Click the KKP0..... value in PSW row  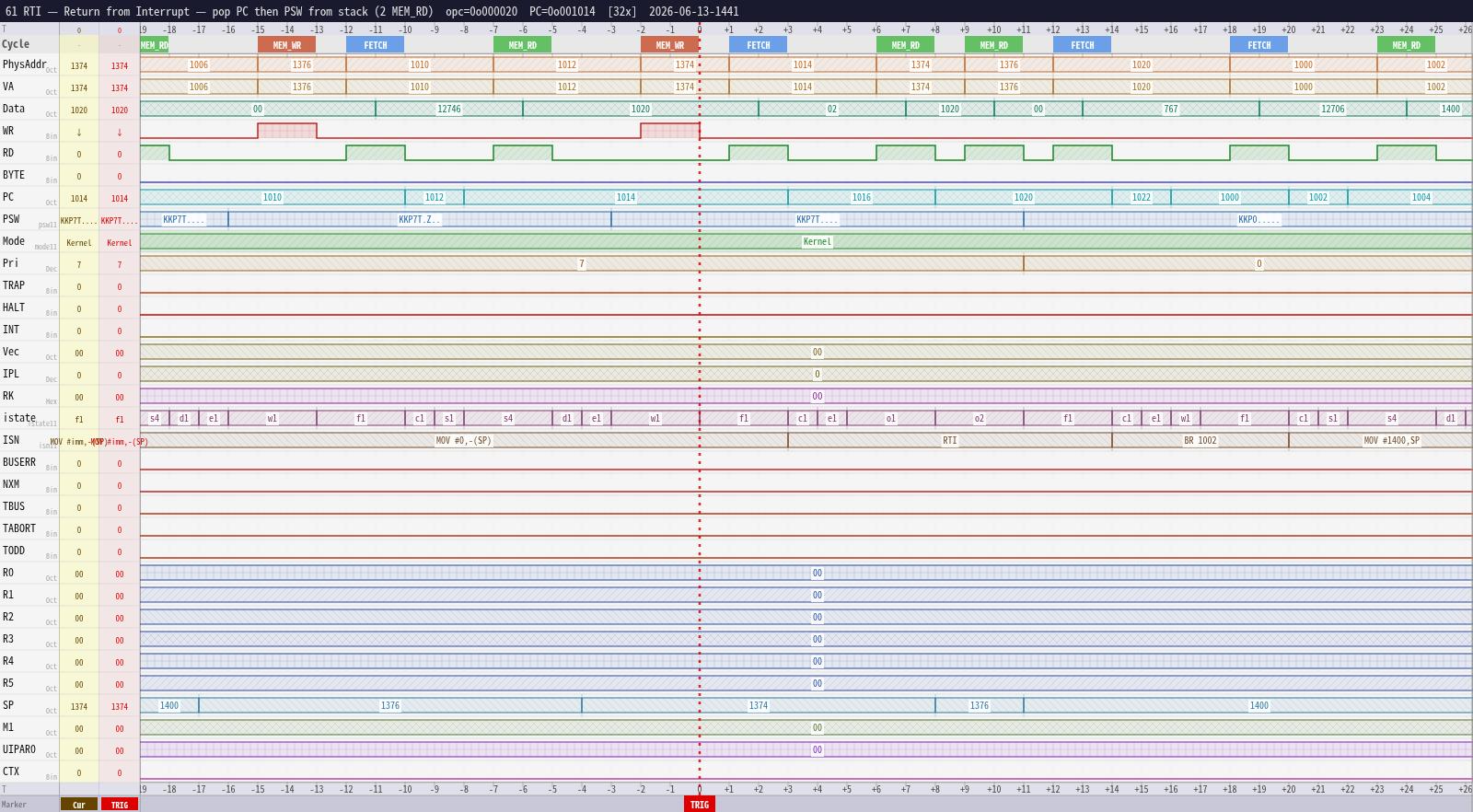tap(1258, 220)
